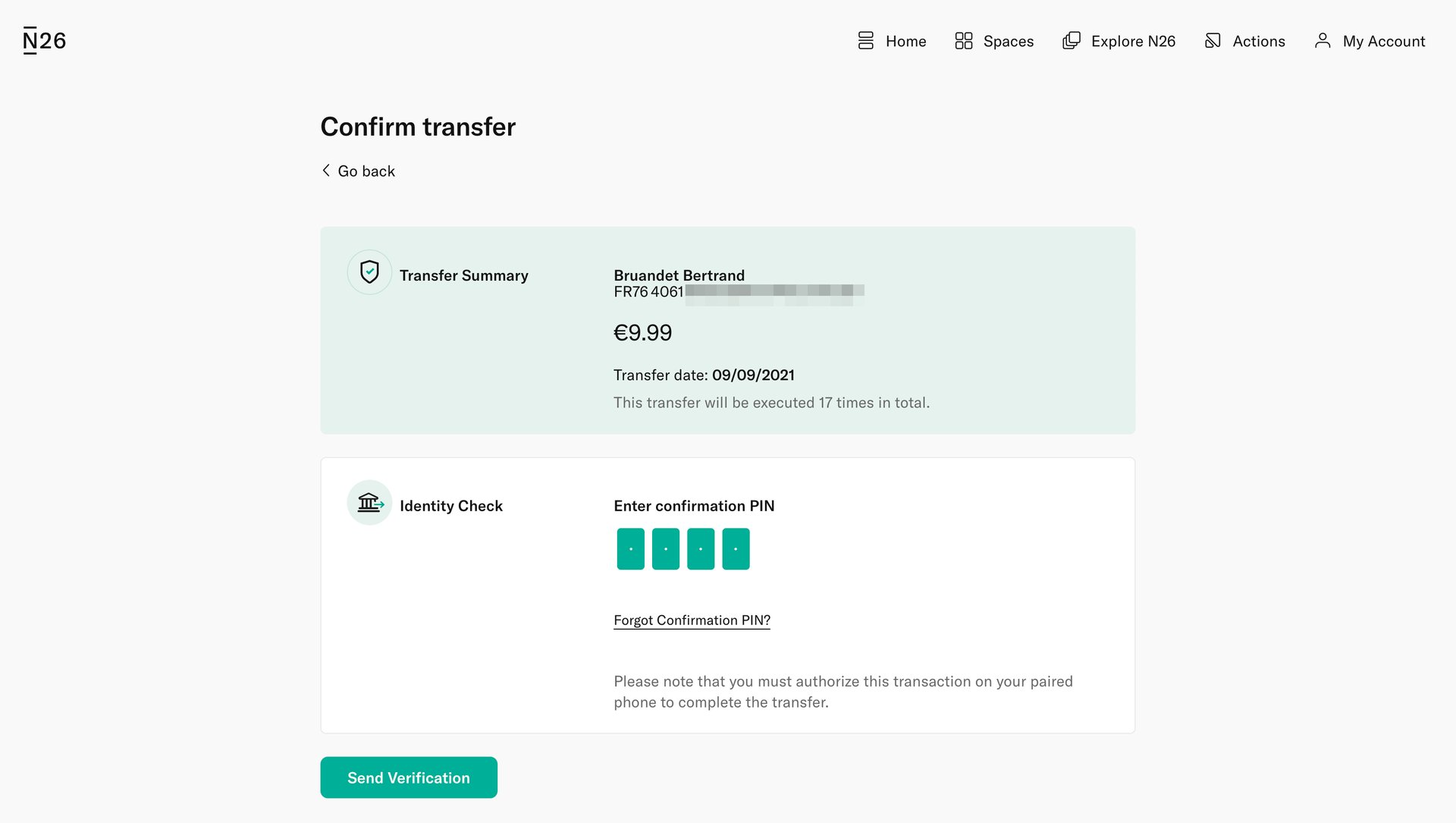The height and width of the screenshot is (823, 1456).
Task: Click the Explore N26 stacked-squares icon
Action: point(1071,40)
